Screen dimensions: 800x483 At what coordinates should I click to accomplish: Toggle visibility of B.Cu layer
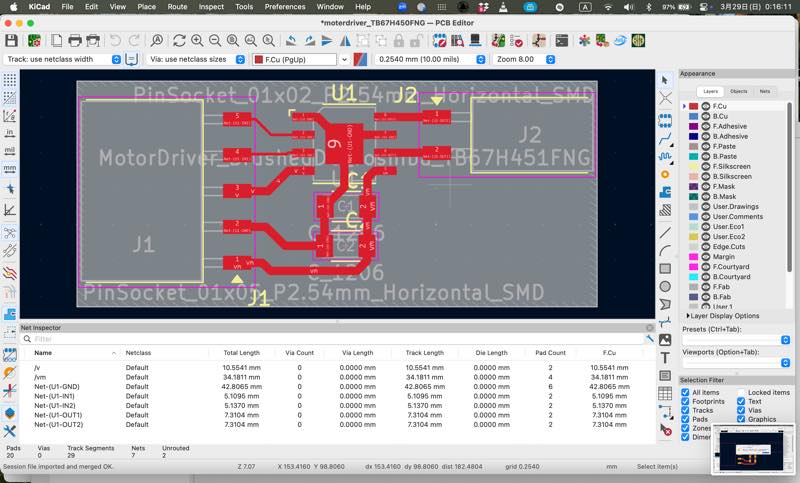(706, 116)
